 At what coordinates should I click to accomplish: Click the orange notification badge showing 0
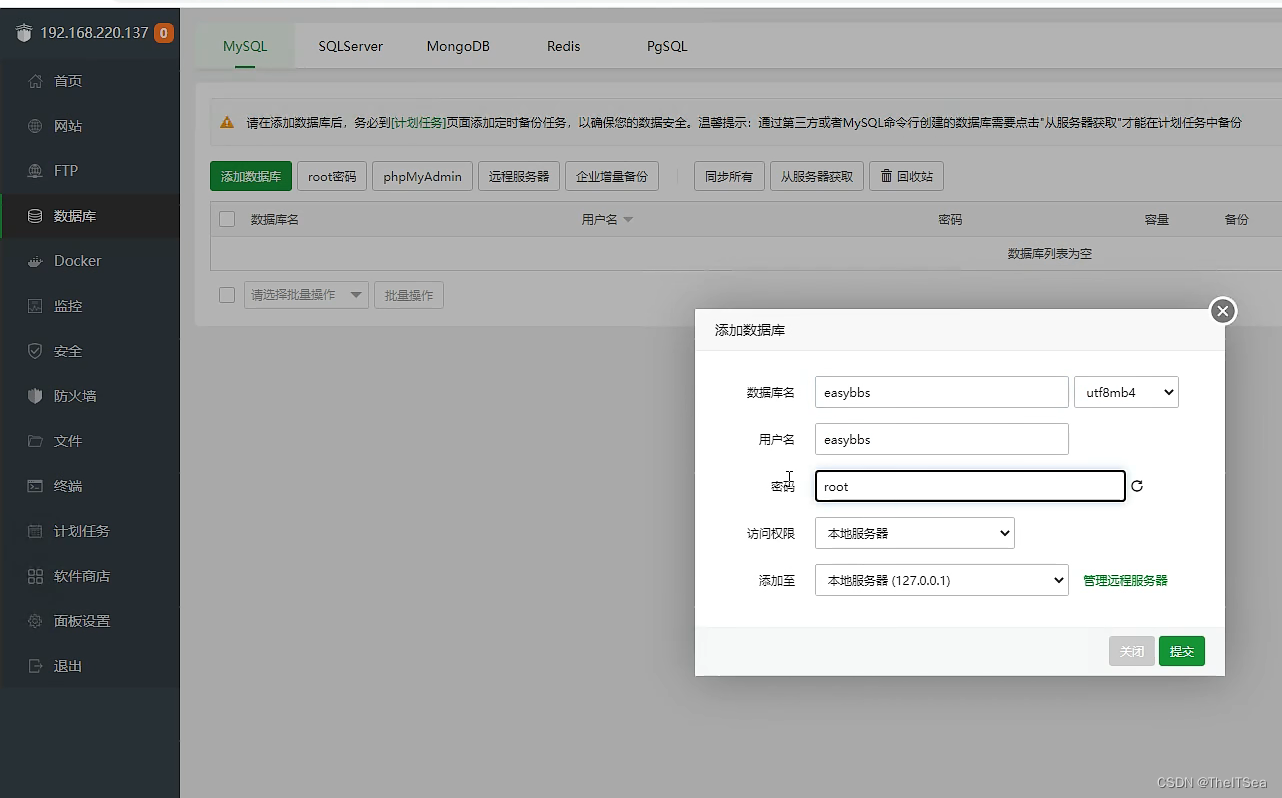coord(164,33)
